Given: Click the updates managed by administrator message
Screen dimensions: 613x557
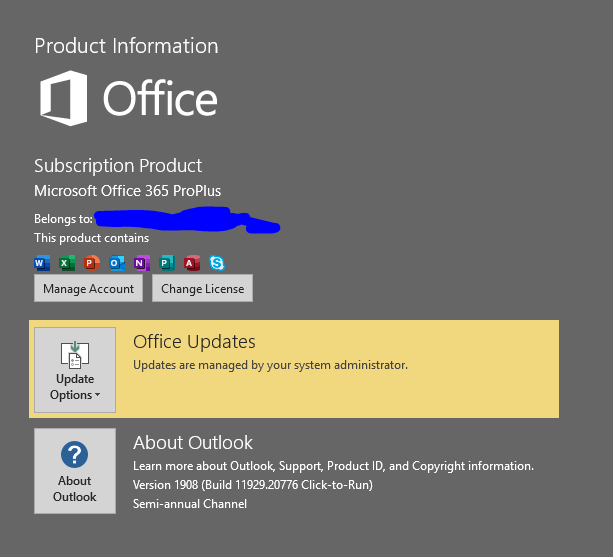Looking at the screenshot, I should tap(271, 365).
